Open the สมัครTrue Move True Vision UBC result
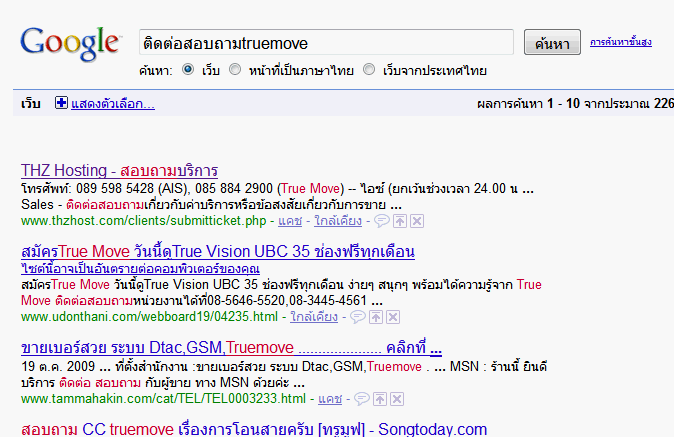Screen dimensions: 674x437 tap(218, 251)
